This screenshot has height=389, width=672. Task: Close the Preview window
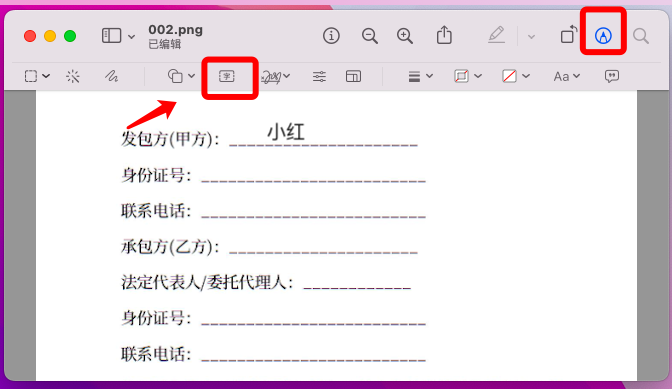pyautogui.click(x=30, y=36)
